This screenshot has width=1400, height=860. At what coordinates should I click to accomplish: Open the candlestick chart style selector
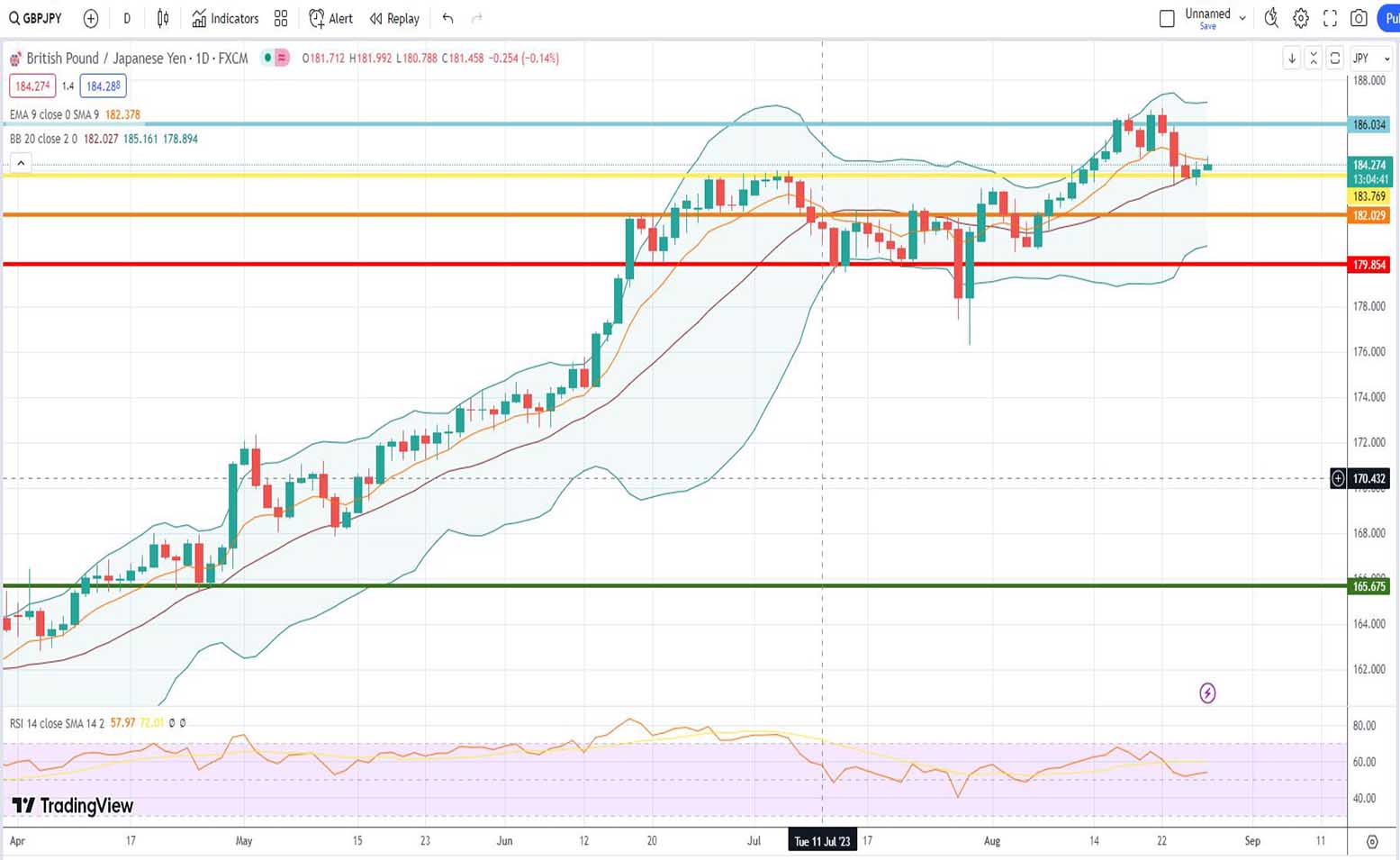click(163, 18)
